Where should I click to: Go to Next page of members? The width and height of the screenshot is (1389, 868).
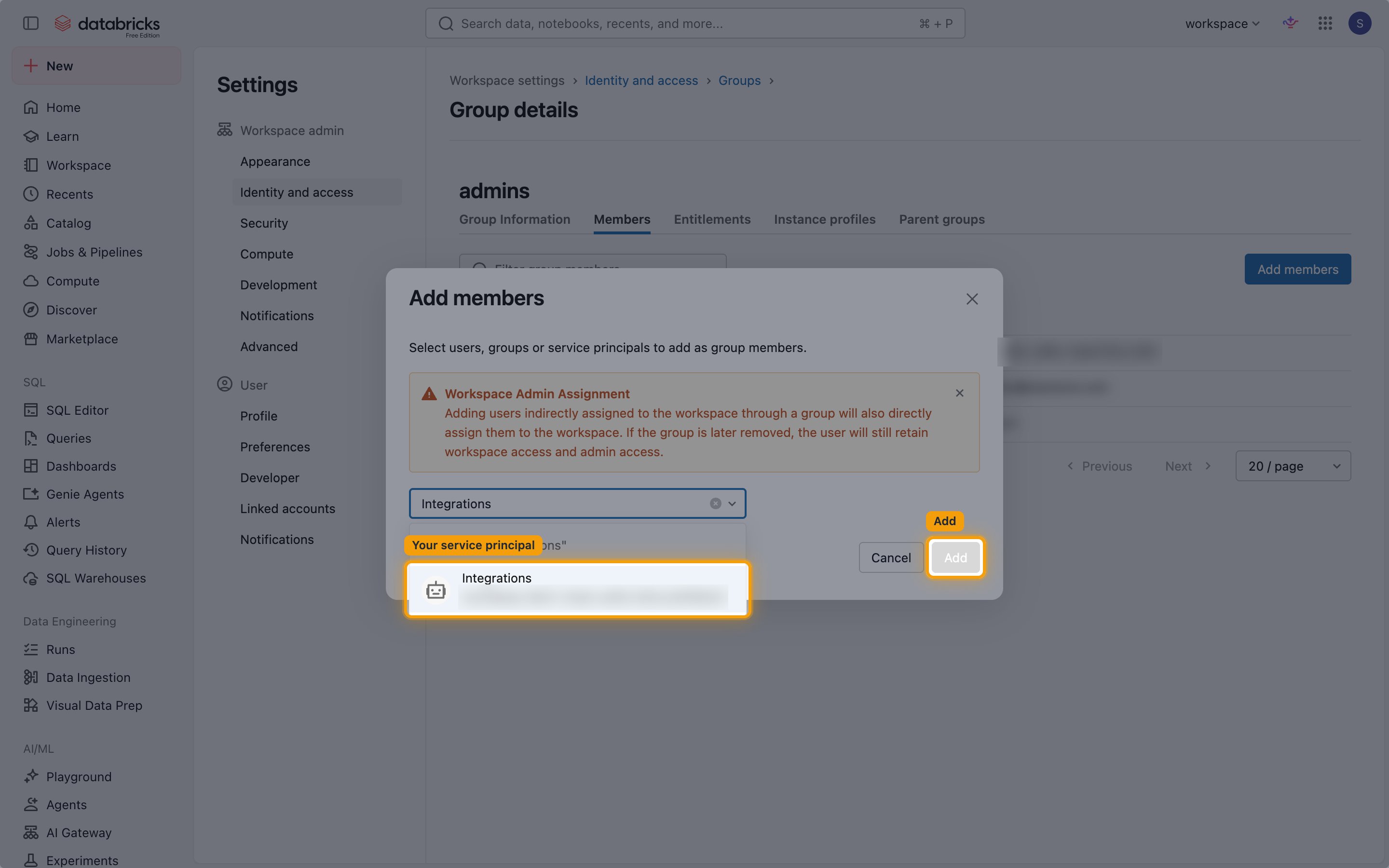pyautogui.click(x=1187, y=466)
